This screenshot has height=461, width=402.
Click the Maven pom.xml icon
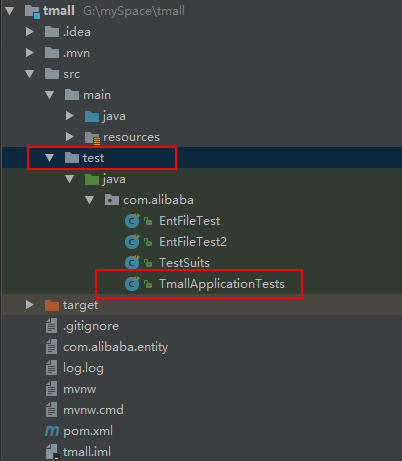pos(52,431)
